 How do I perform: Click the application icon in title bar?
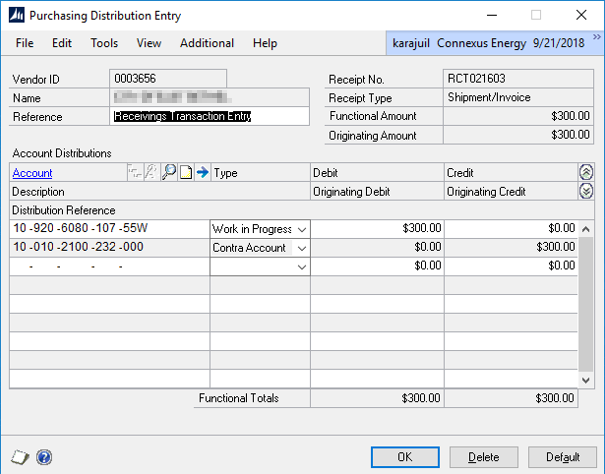18,16
